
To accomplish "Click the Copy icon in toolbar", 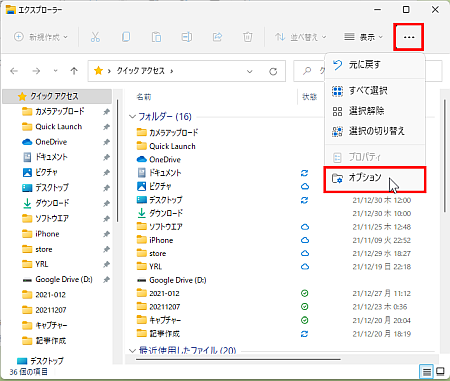I will coord(126,37).
